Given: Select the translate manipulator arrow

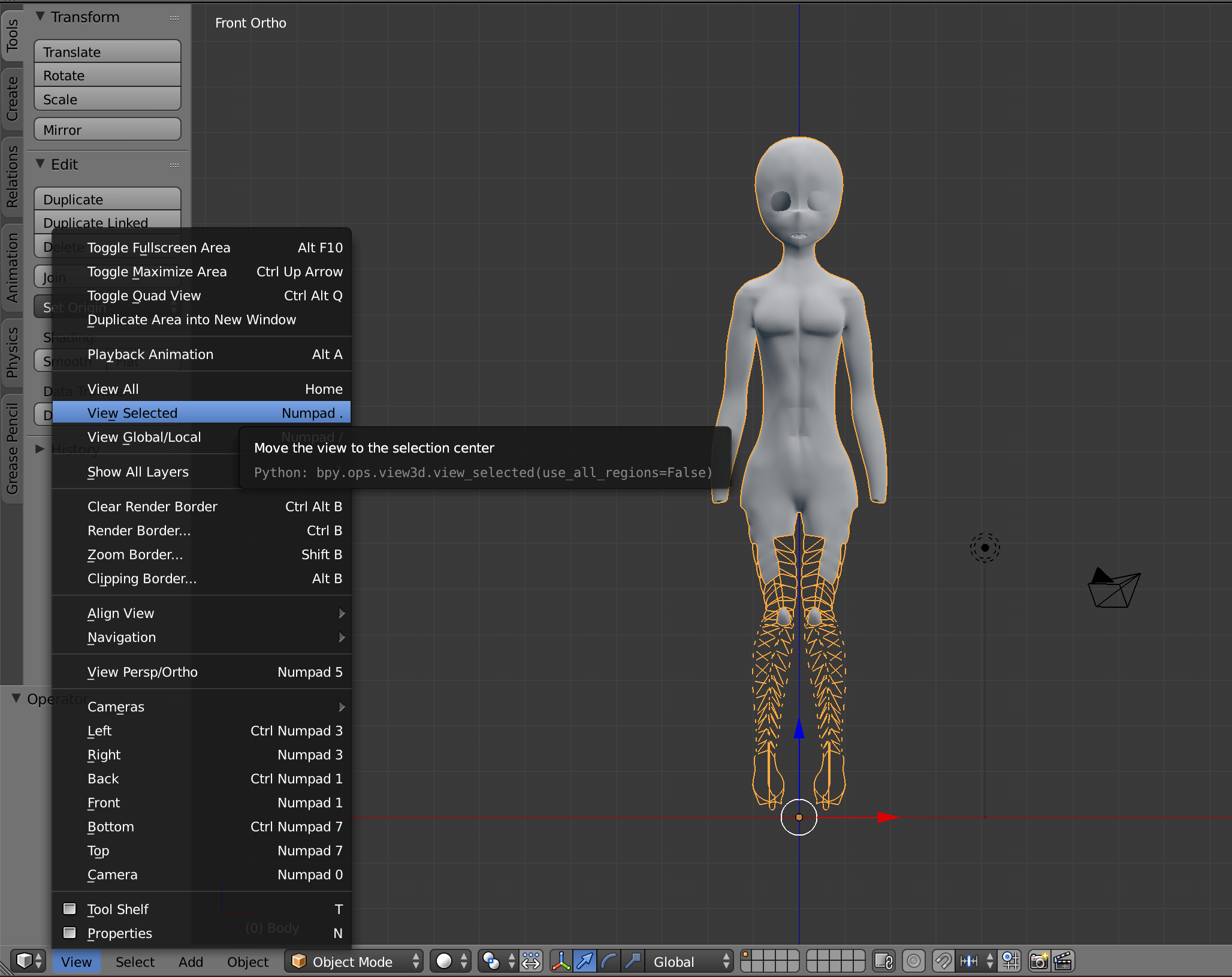Looking at the screenshot, I should tap(585, 961).
